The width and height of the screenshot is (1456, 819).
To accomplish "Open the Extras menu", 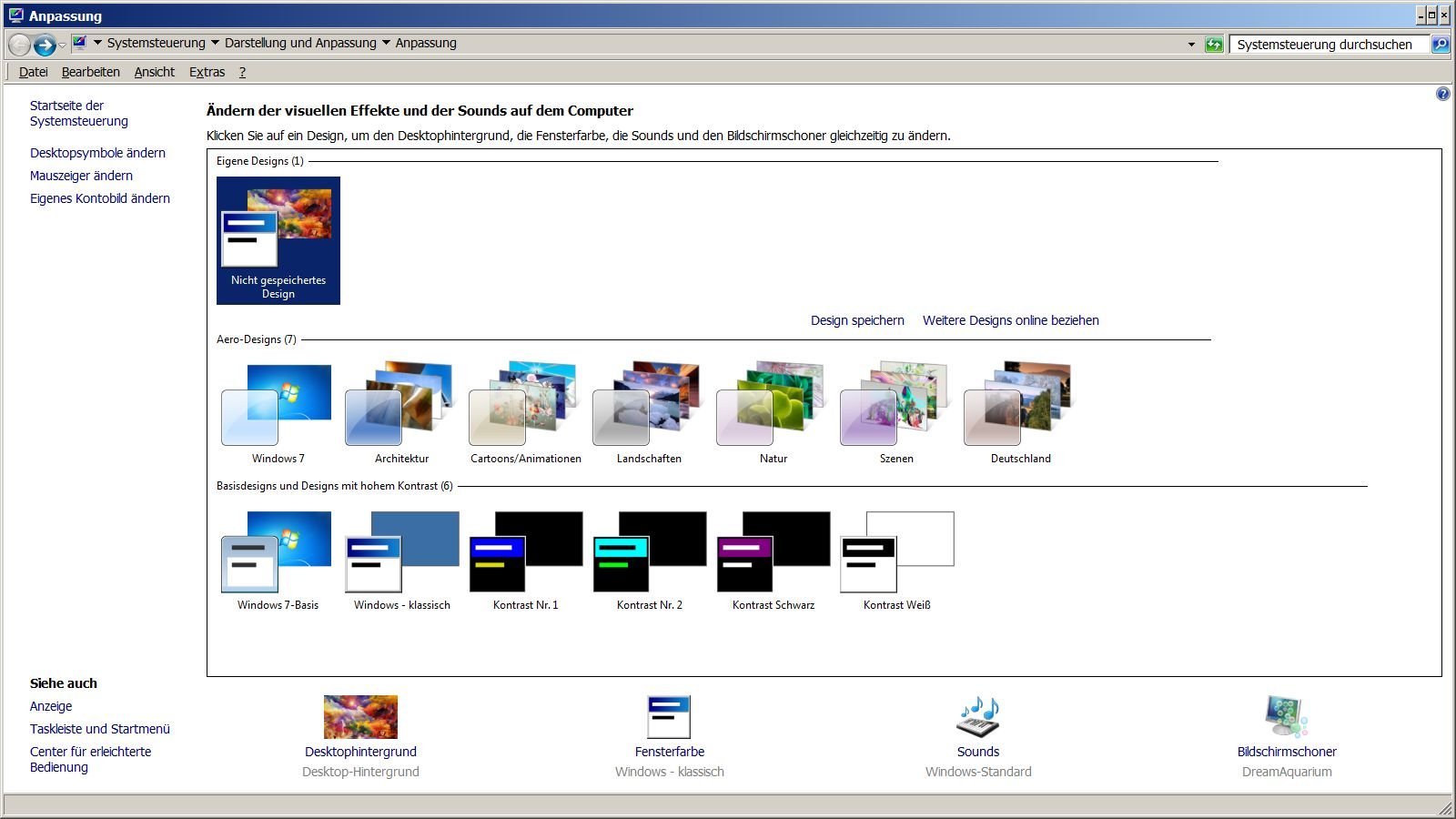I will [207, 72].
